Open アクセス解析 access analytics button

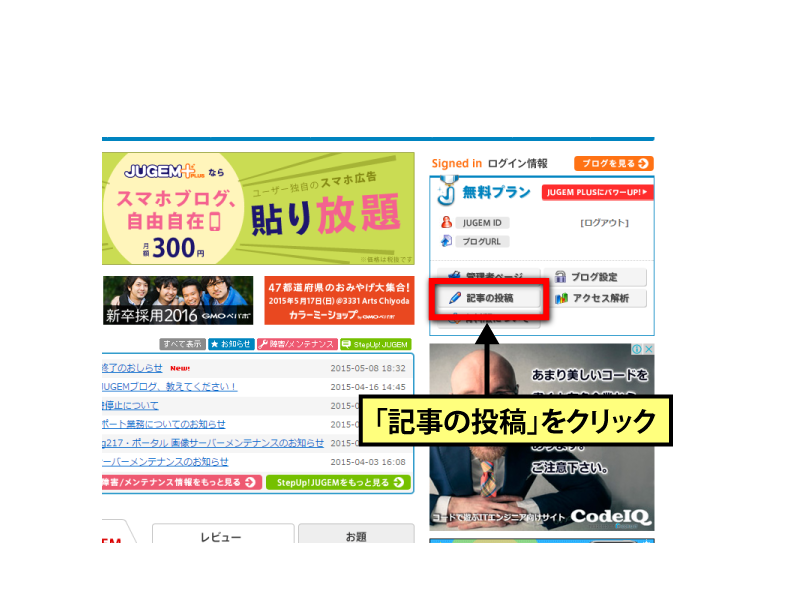tap(595, 298)
